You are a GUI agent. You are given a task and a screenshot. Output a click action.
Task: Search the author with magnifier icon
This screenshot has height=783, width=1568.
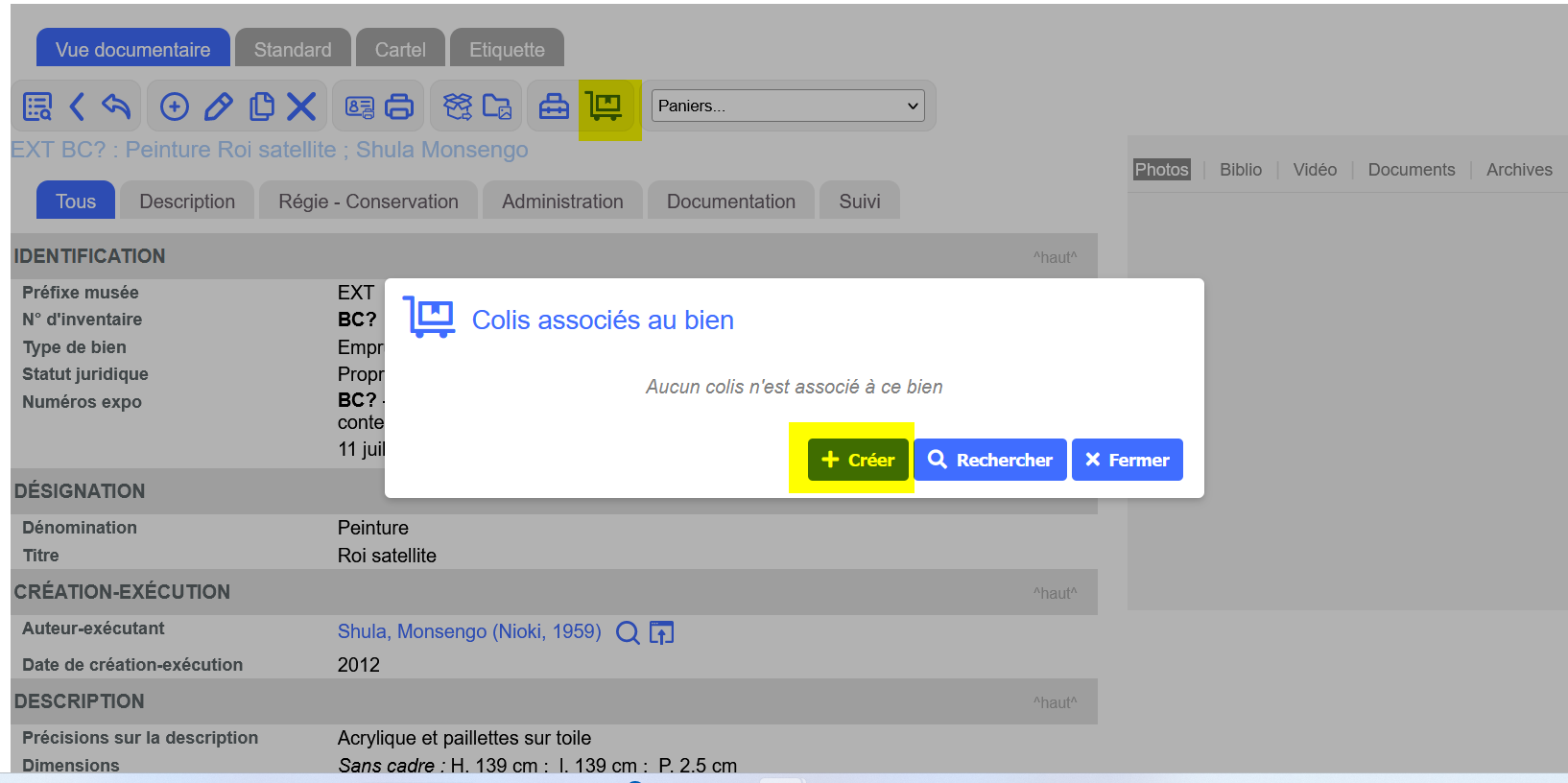(628, 632)
